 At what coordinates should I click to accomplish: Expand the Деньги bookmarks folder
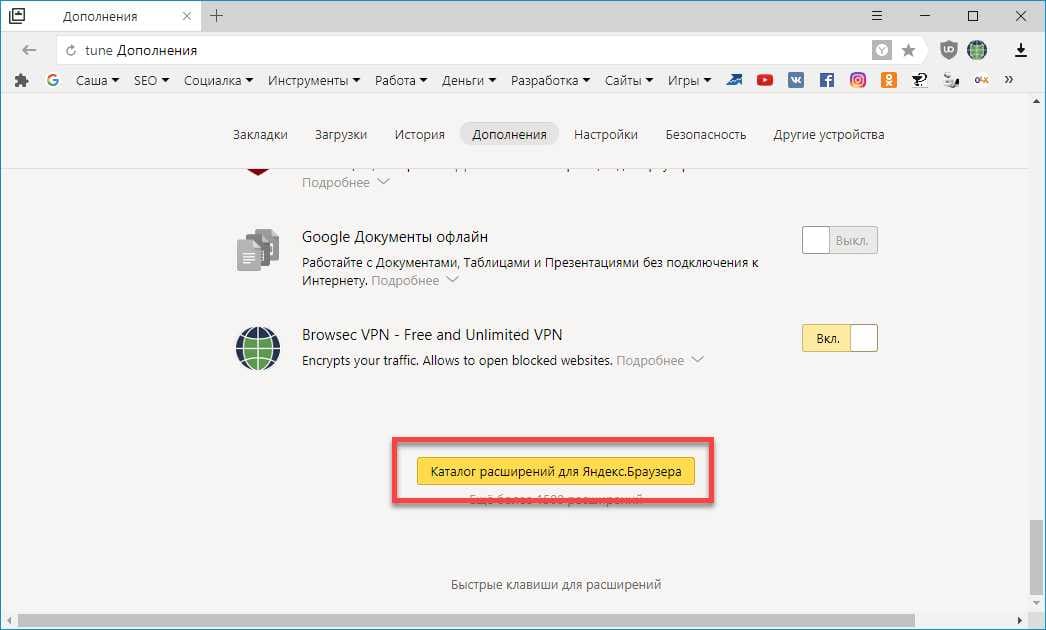pos(469,80)
